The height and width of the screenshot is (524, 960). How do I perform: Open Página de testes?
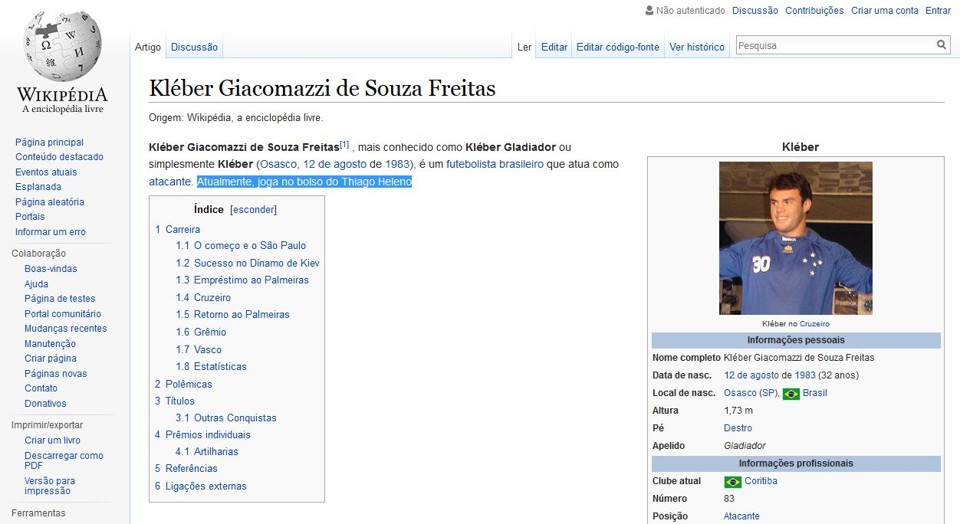point(60,299)
